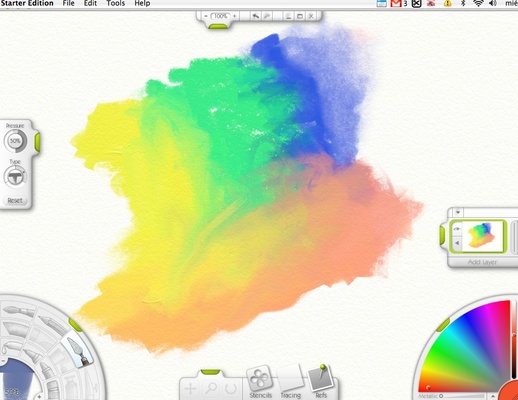Reset the tool settings
The width and height of the screenshot is (518, 400).
tap(15, 200)
